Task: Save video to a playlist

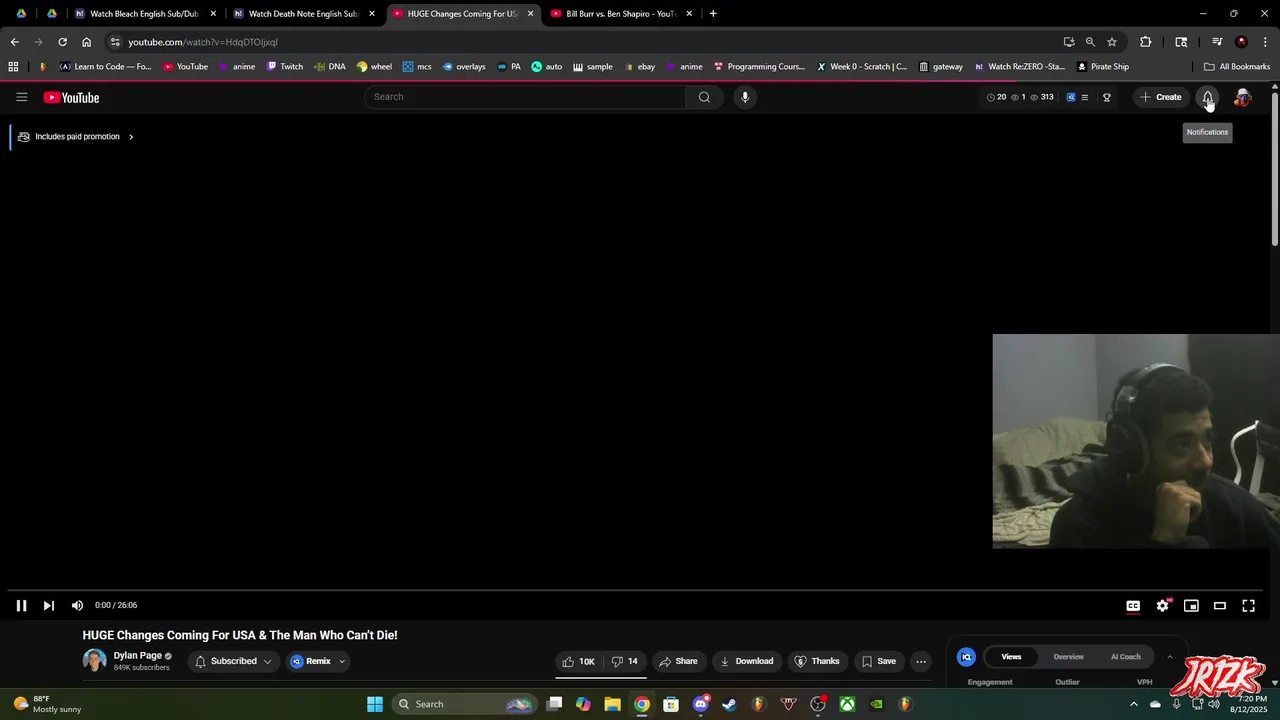Action: tap(878, 661)
